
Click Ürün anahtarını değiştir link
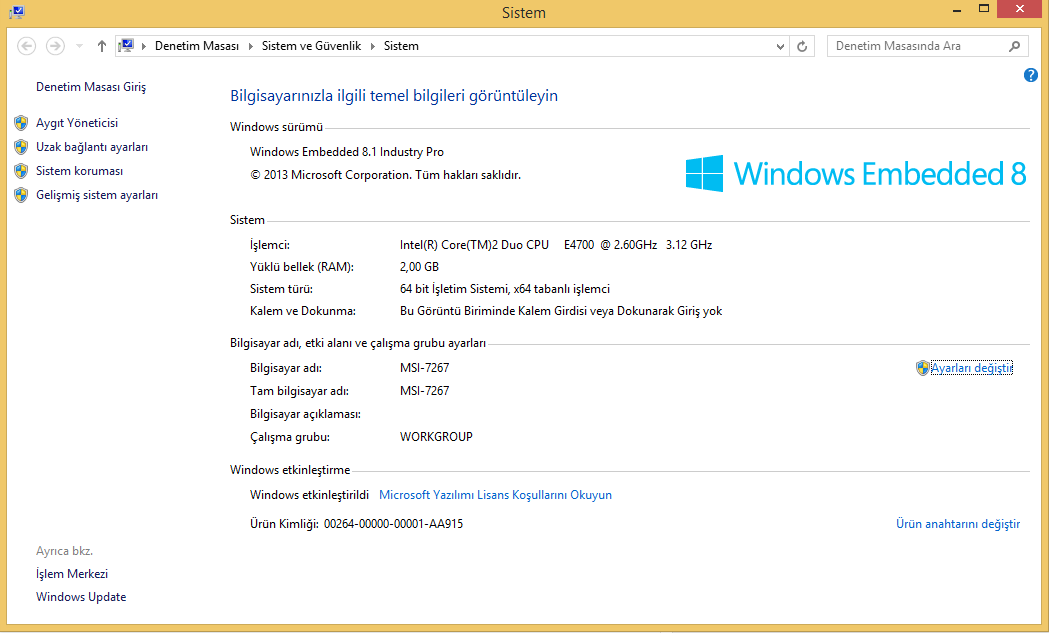click(x=958, y=523)
